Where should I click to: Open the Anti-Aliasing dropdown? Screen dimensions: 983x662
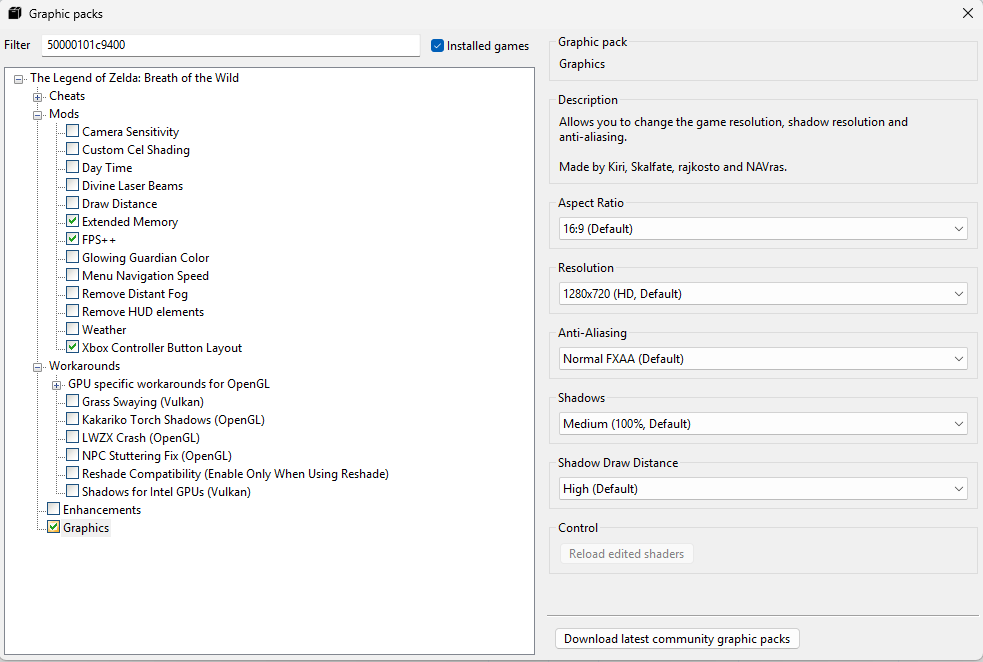pyautogui.click(x=763, y=359)
